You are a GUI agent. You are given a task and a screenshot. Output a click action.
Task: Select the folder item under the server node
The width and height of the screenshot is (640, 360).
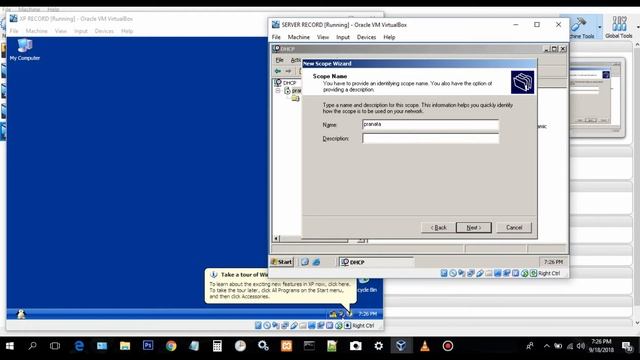click(x=296, y=98)
